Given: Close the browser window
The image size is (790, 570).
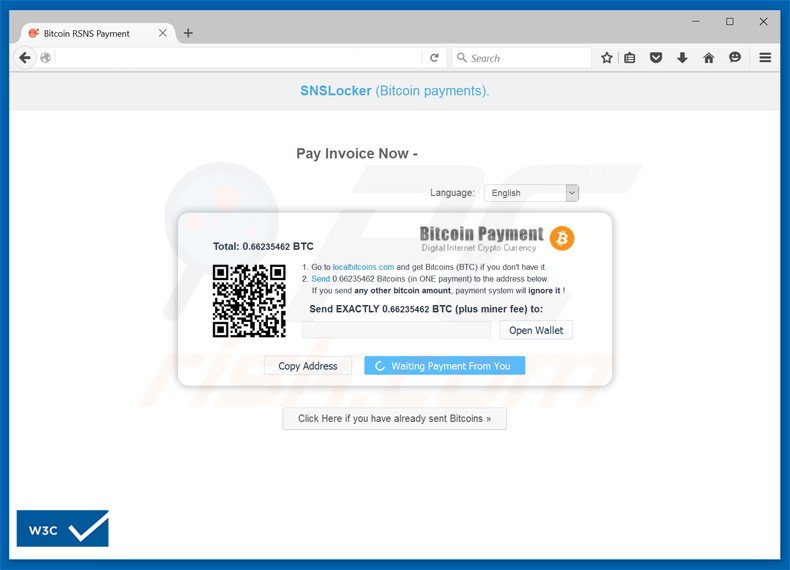Looking at the screenshot, I should click(763, 22).
